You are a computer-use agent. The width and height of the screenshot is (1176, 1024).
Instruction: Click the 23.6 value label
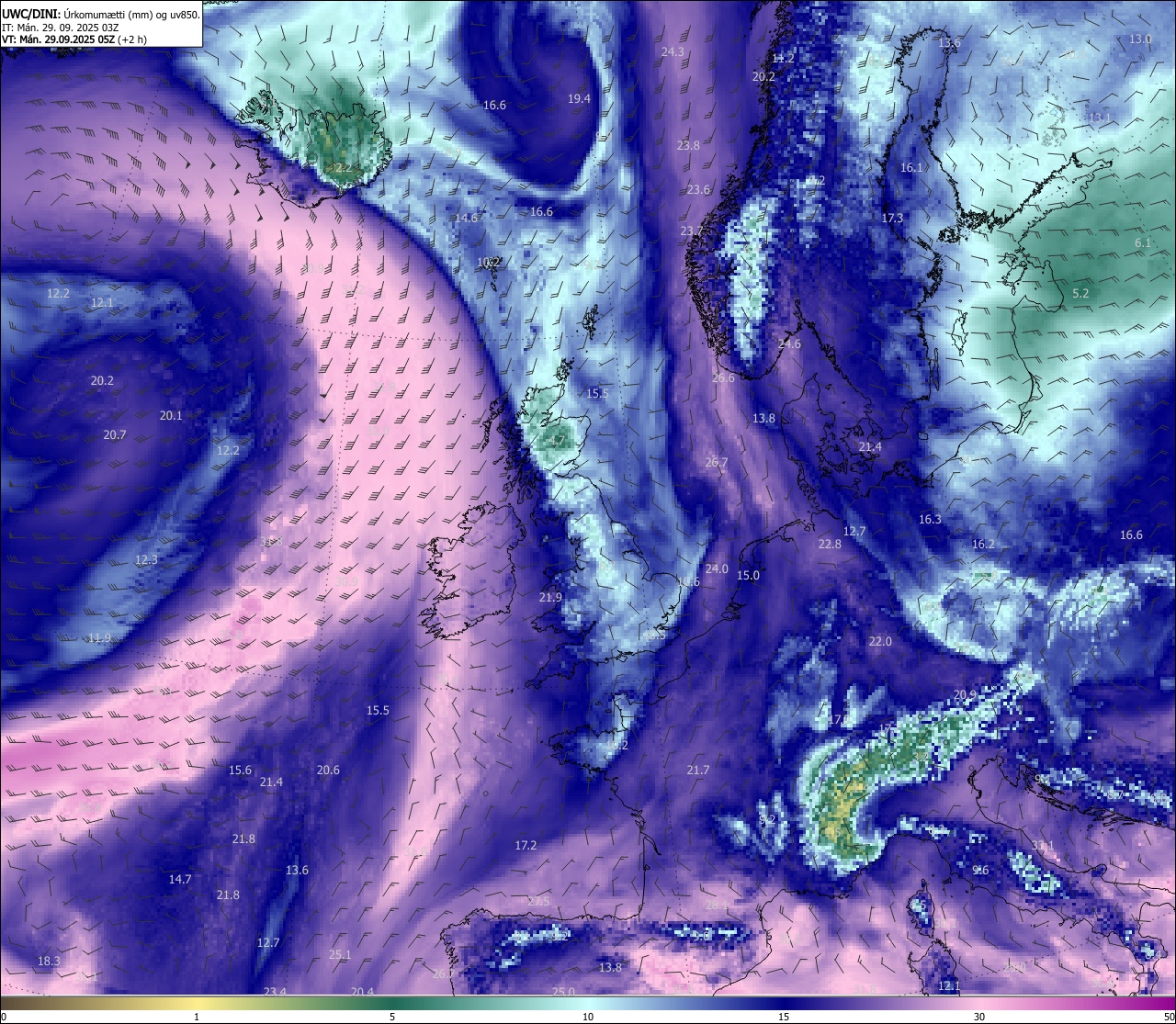point(698,189)
